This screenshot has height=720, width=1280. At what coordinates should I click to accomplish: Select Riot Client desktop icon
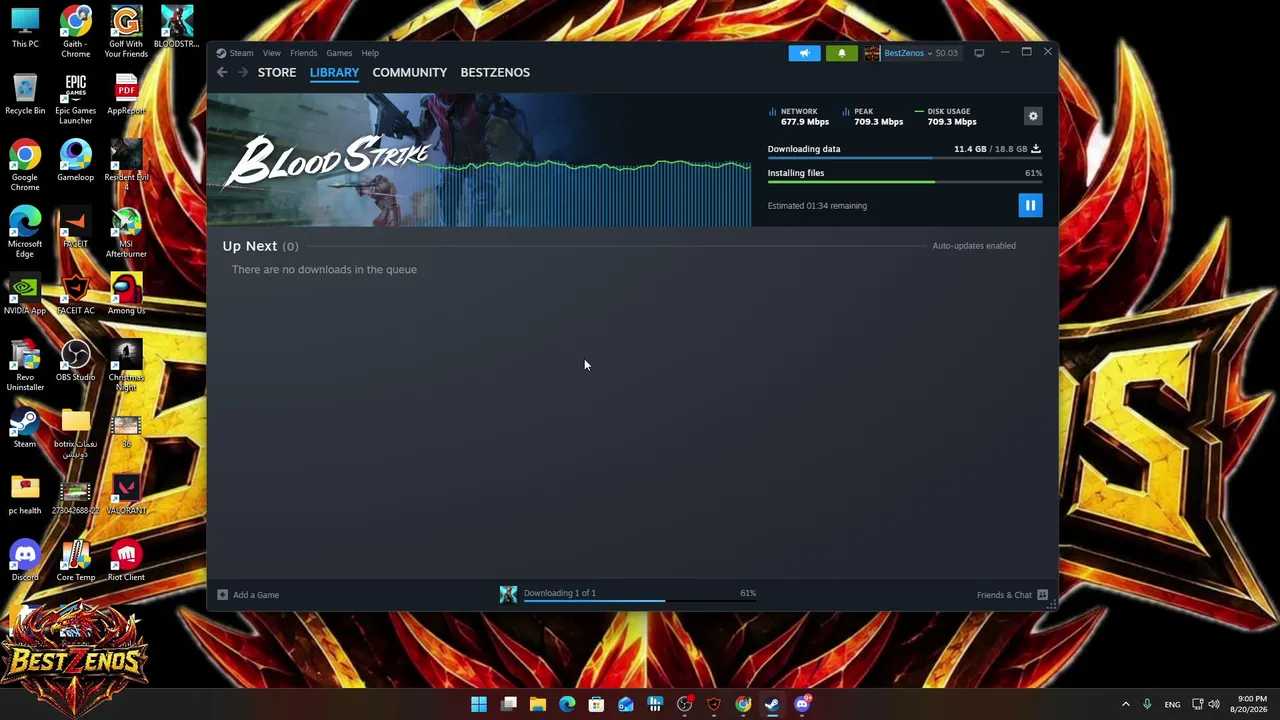click(x=126, y=560)
